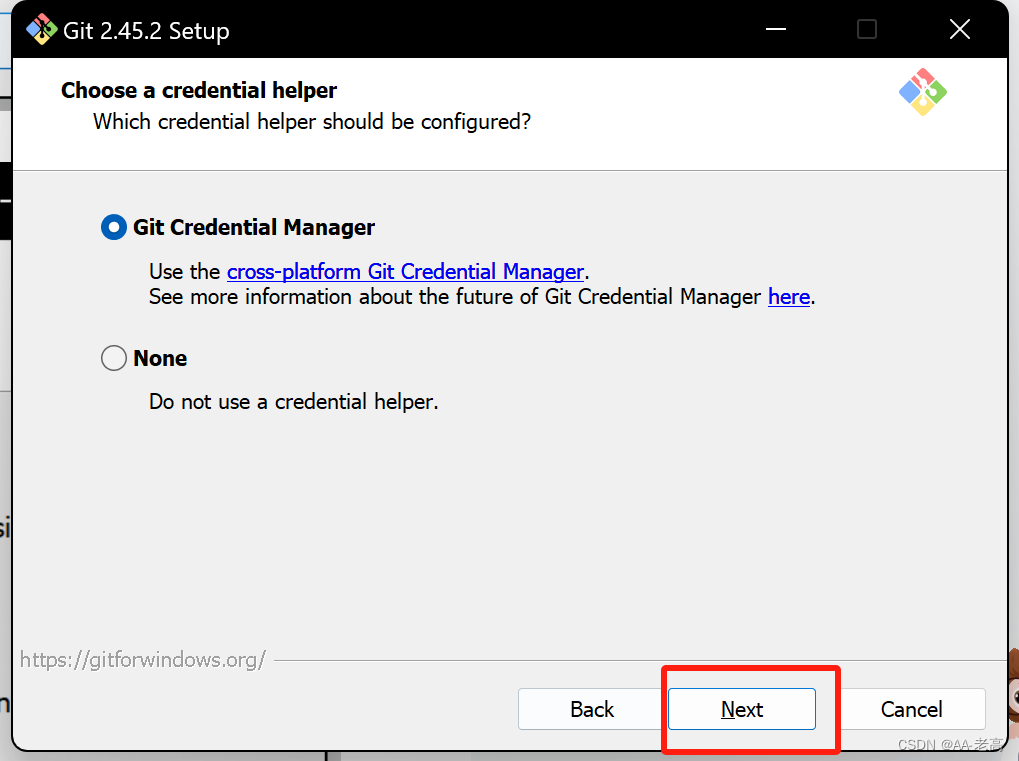Click the 'Choose a credential helper' heading
This screenshot has height=761, width=1019.
199,90
